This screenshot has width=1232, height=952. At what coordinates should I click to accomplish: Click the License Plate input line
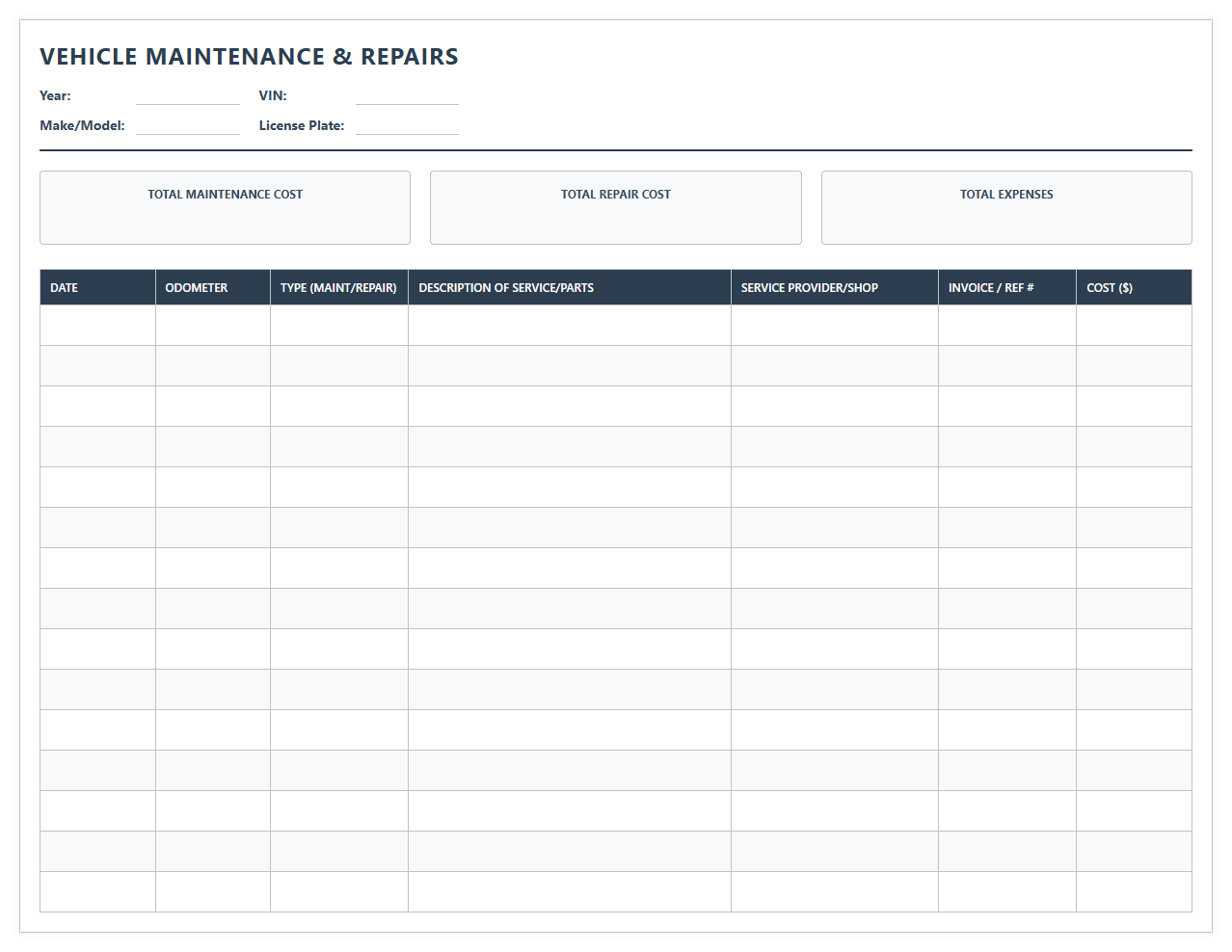407,125
